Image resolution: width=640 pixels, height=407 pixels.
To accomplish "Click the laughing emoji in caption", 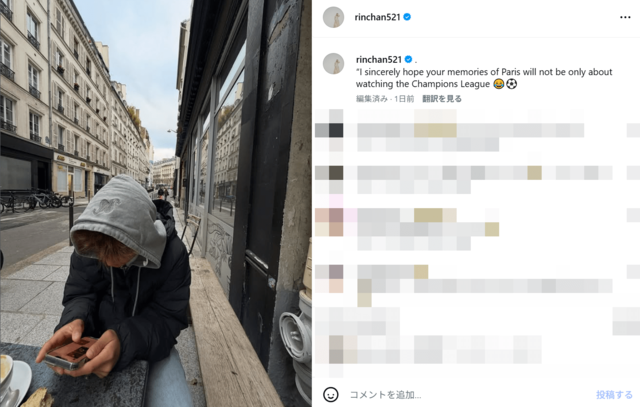I will (x=498, y=84).
